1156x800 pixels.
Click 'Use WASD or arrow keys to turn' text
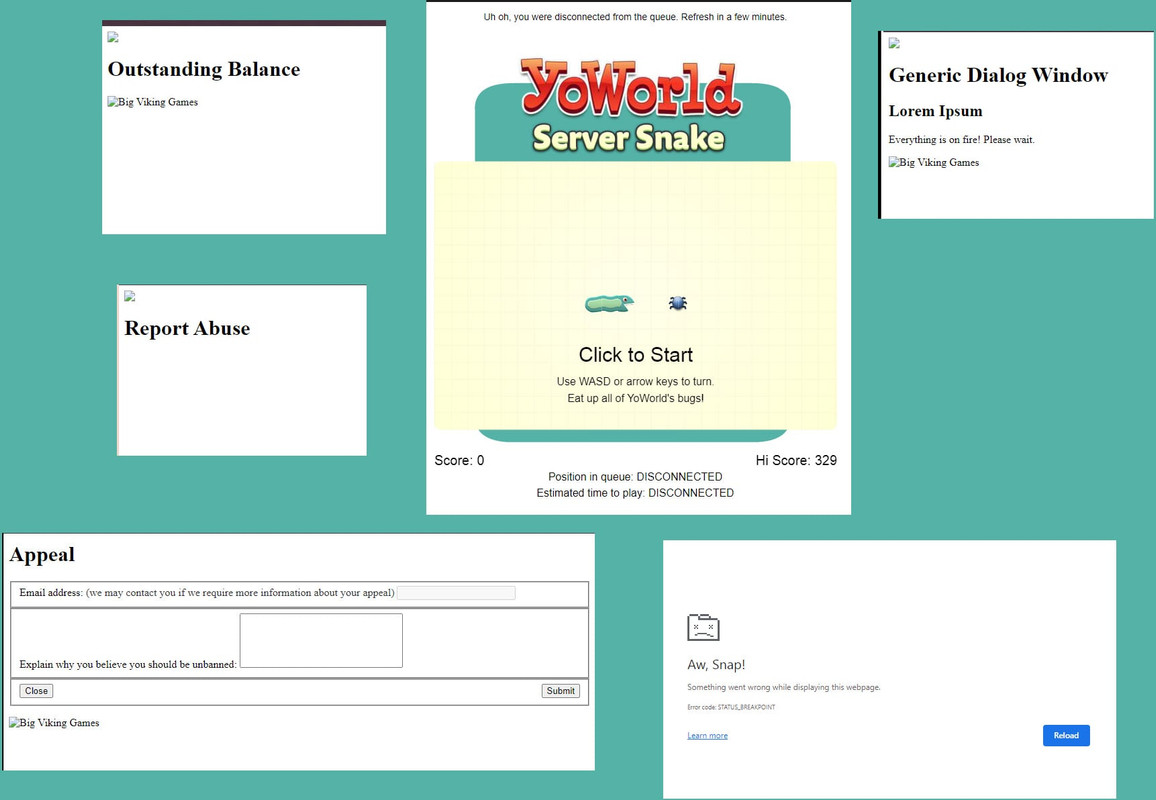tap(636, 381)
